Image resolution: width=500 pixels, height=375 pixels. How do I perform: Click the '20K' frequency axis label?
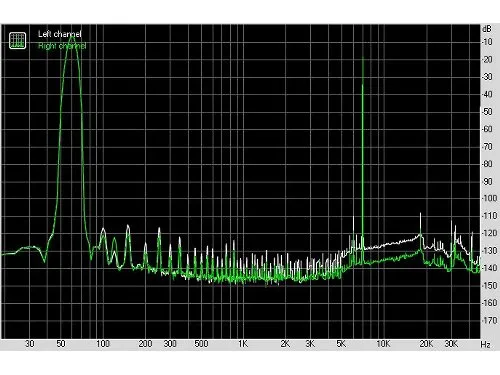(426, 344)
